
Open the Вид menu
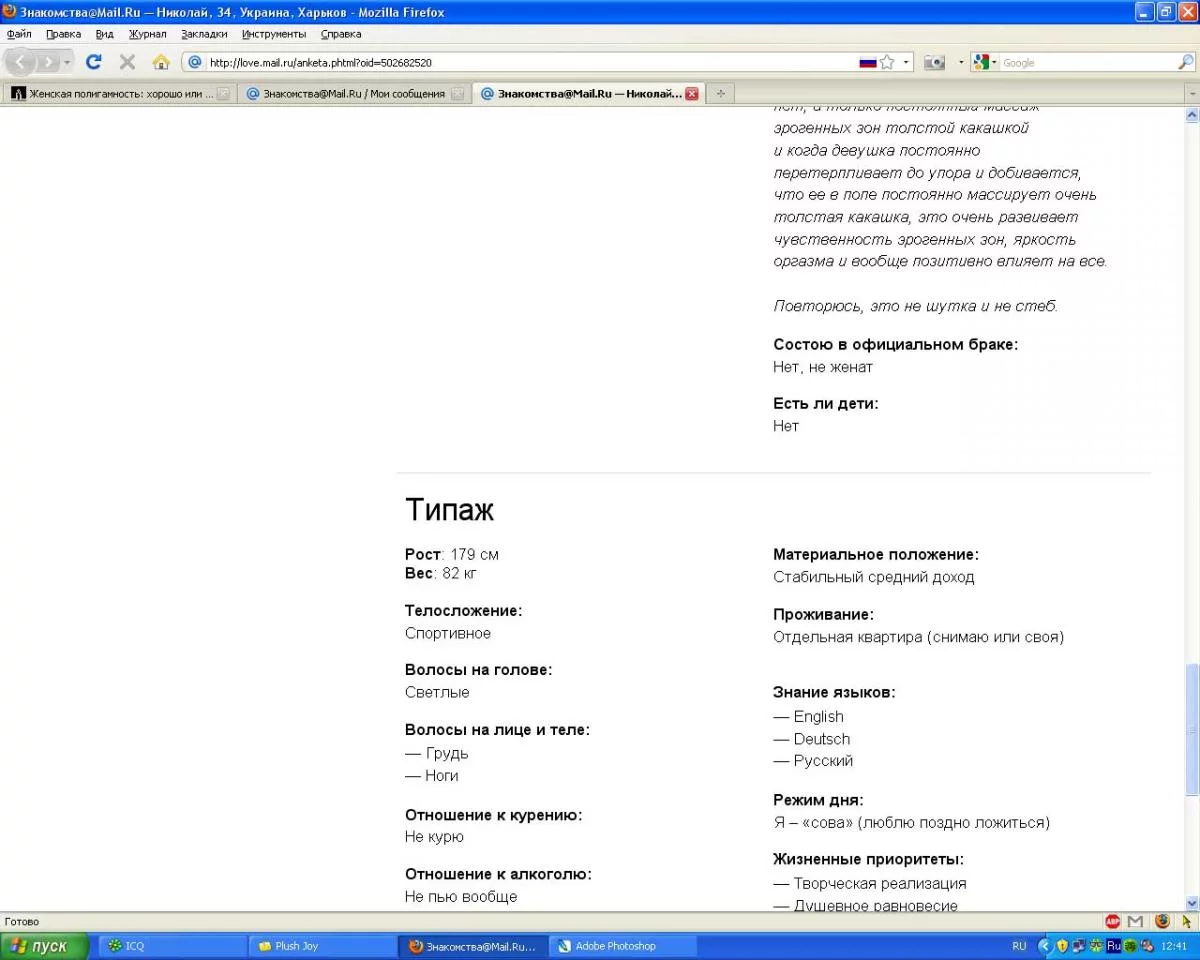[105, 34]
